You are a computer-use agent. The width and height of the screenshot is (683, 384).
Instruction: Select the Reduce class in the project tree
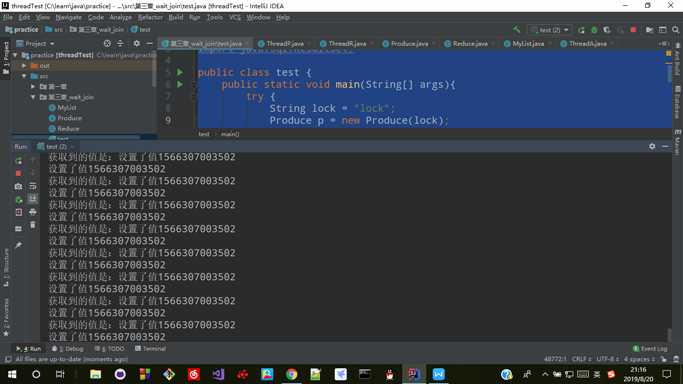coord(64,128)
